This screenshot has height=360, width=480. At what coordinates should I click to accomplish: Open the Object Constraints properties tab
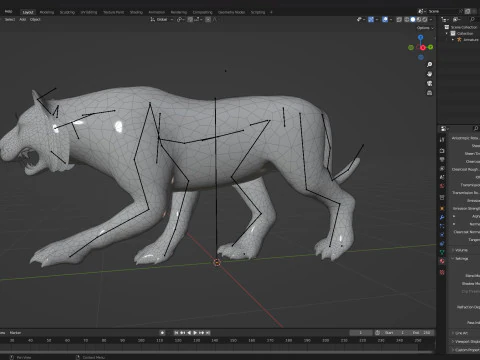click(442, 243)
